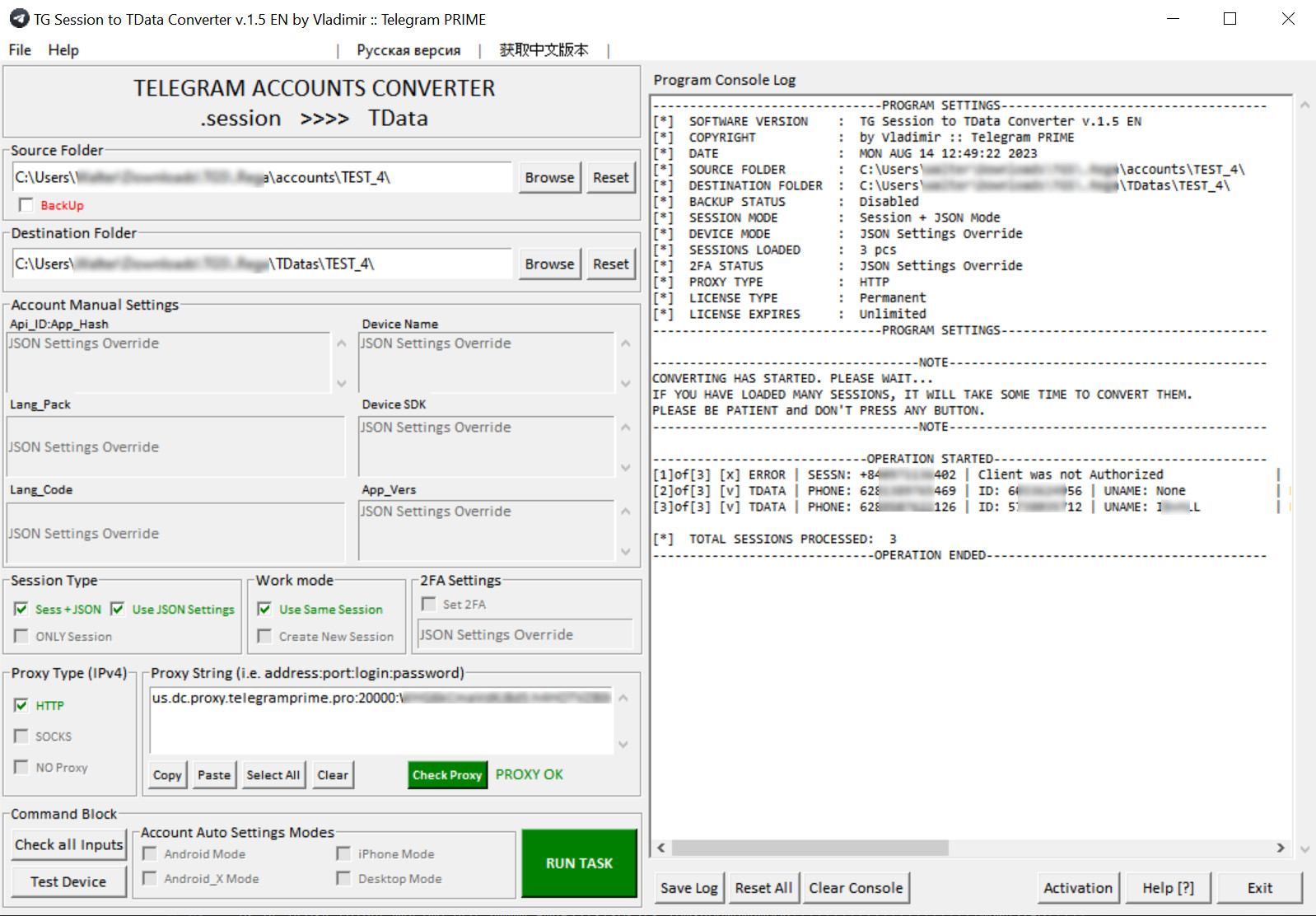The height and width of the screenshot is (916, 1316).
Task: Enable the BackUp checkbox
Action: (26, 205)
